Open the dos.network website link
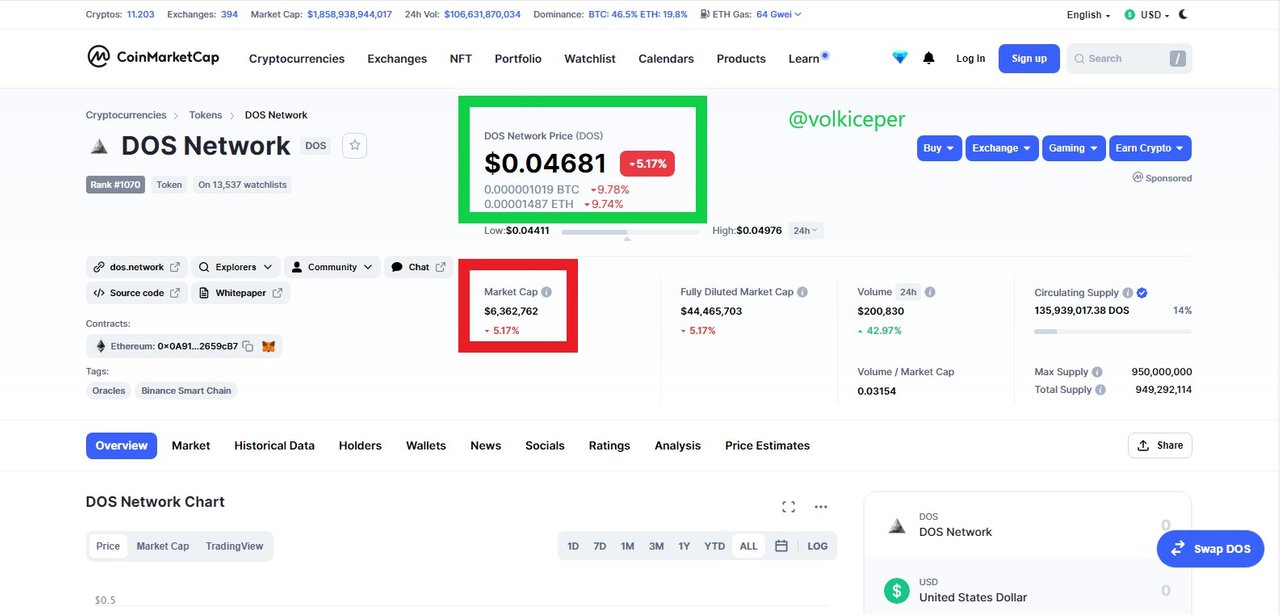 (x=137, y=267)
